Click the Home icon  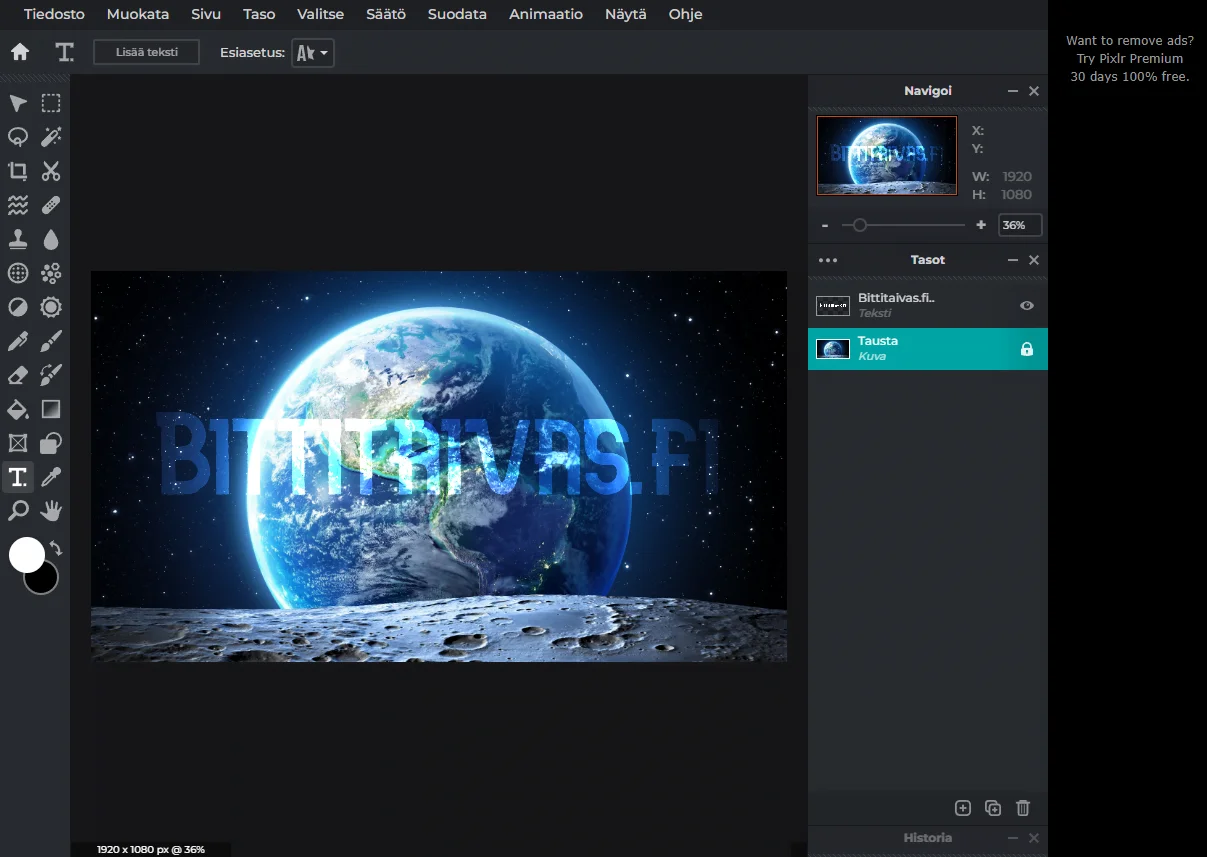click(x=20, y=52)
